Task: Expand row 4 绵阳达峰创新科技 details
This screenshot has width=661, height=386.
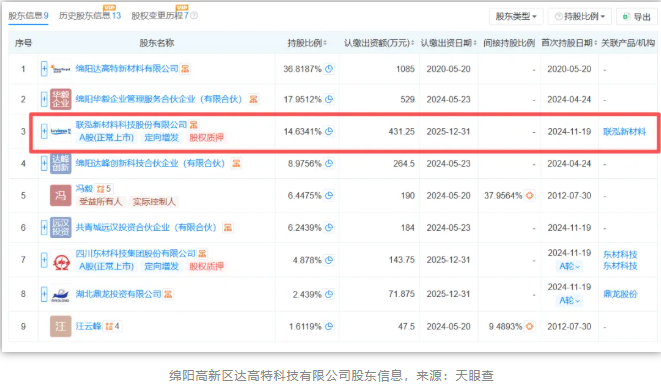Action: 44,164
